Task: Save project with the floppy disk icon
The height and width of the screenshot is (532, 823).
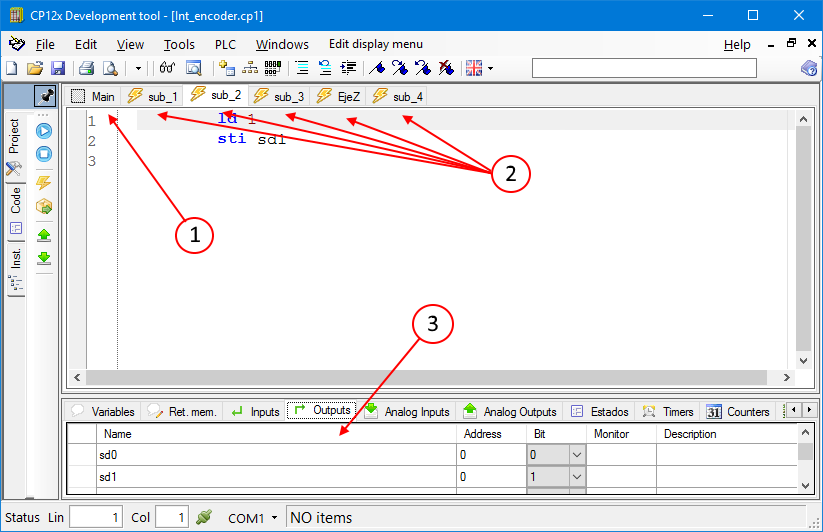Action: point(58,68)
